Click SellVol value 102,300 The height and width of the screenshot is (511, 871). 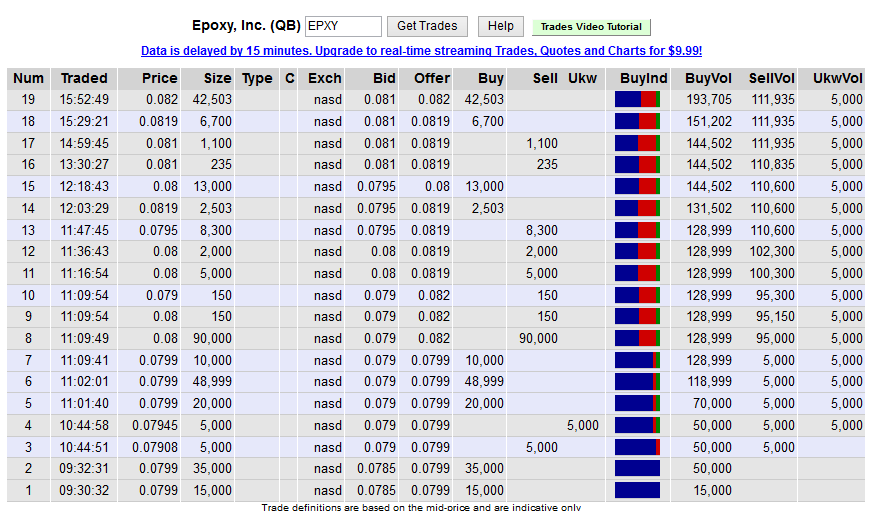click(772, 251)
